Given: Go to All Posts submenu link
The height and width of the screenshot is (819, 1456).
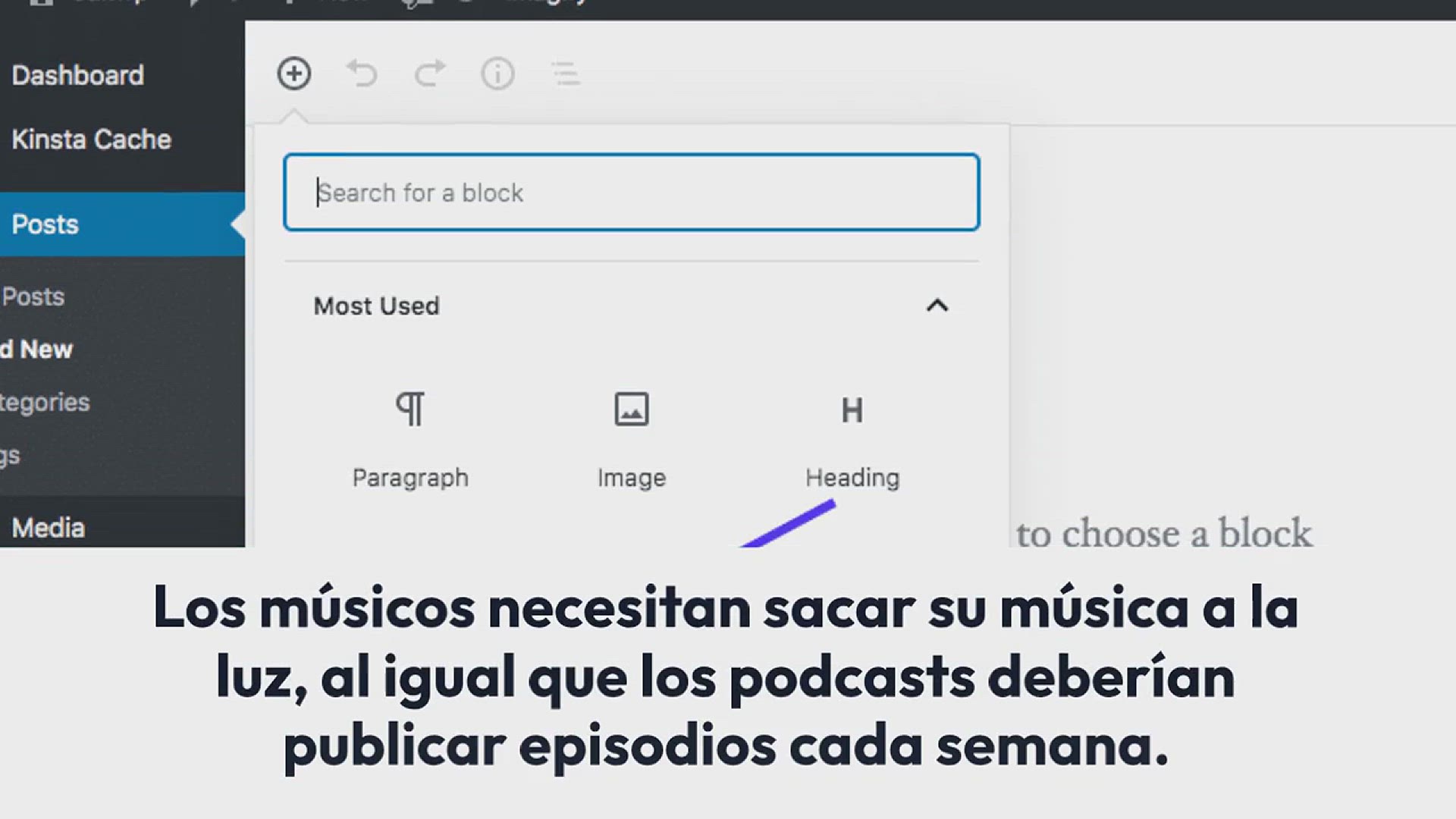Looking at the screenshot, I should pyautogui.click(x=33, y=297).
